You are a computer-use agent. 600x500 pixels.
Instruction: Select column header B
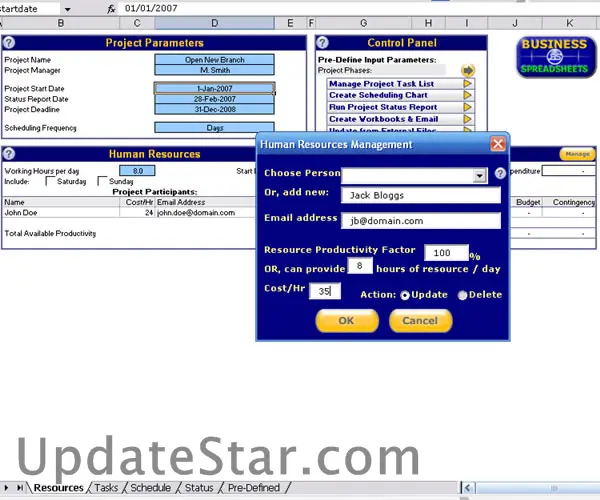[x=60, y=23]
